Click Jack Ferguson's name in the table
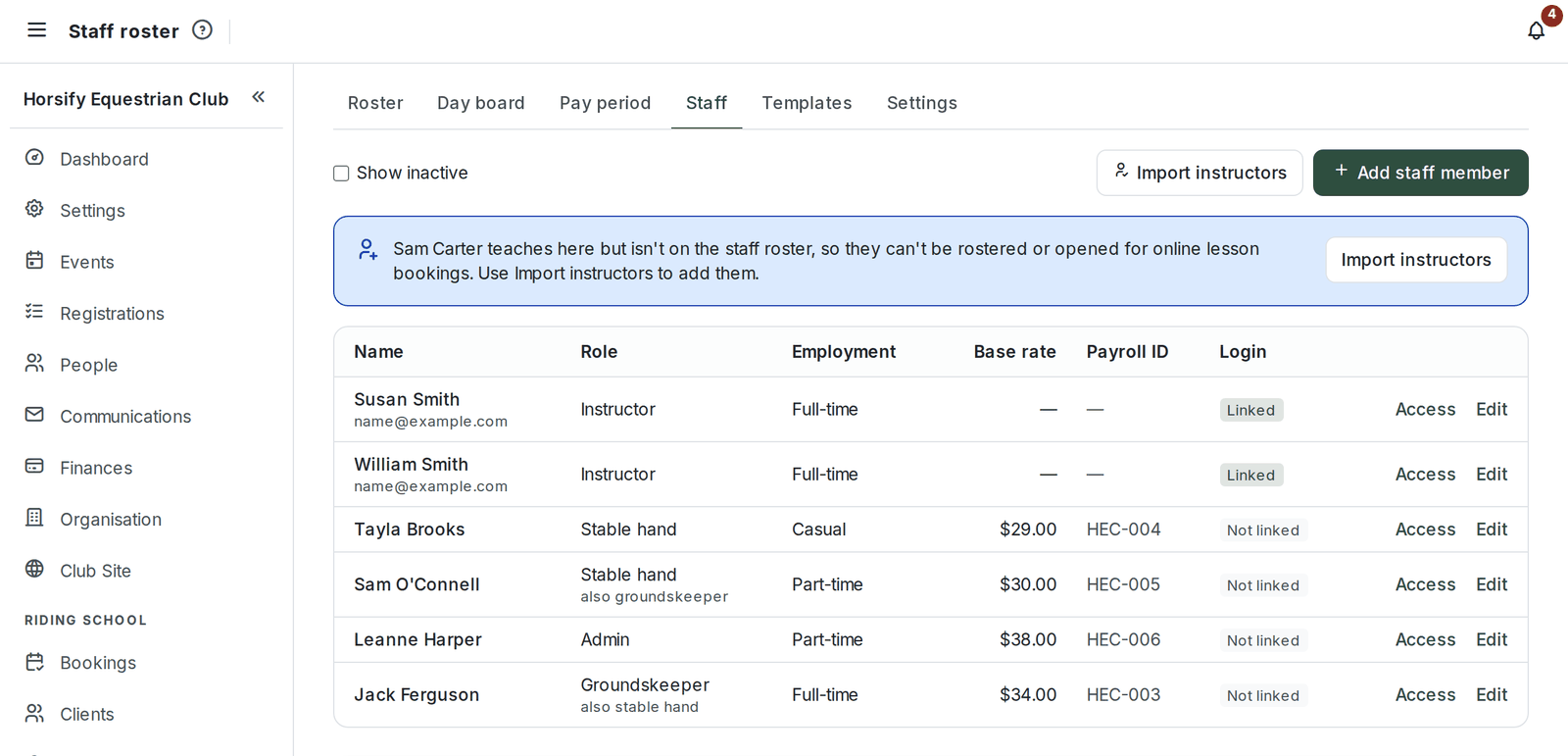This screenshot has height=756, width=1568. pos(416,694)
